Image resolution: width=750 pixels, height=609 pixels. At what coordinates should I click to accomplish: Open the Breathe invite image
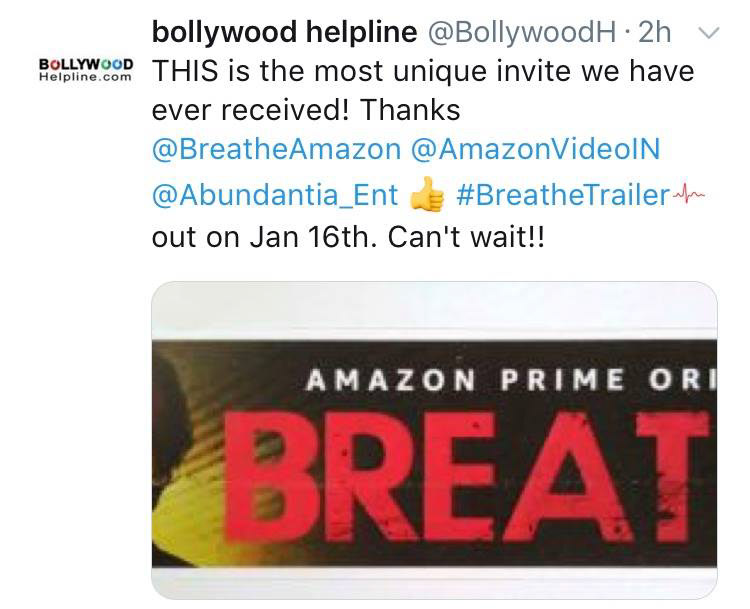pyautogui.click(x=434, y=440)
